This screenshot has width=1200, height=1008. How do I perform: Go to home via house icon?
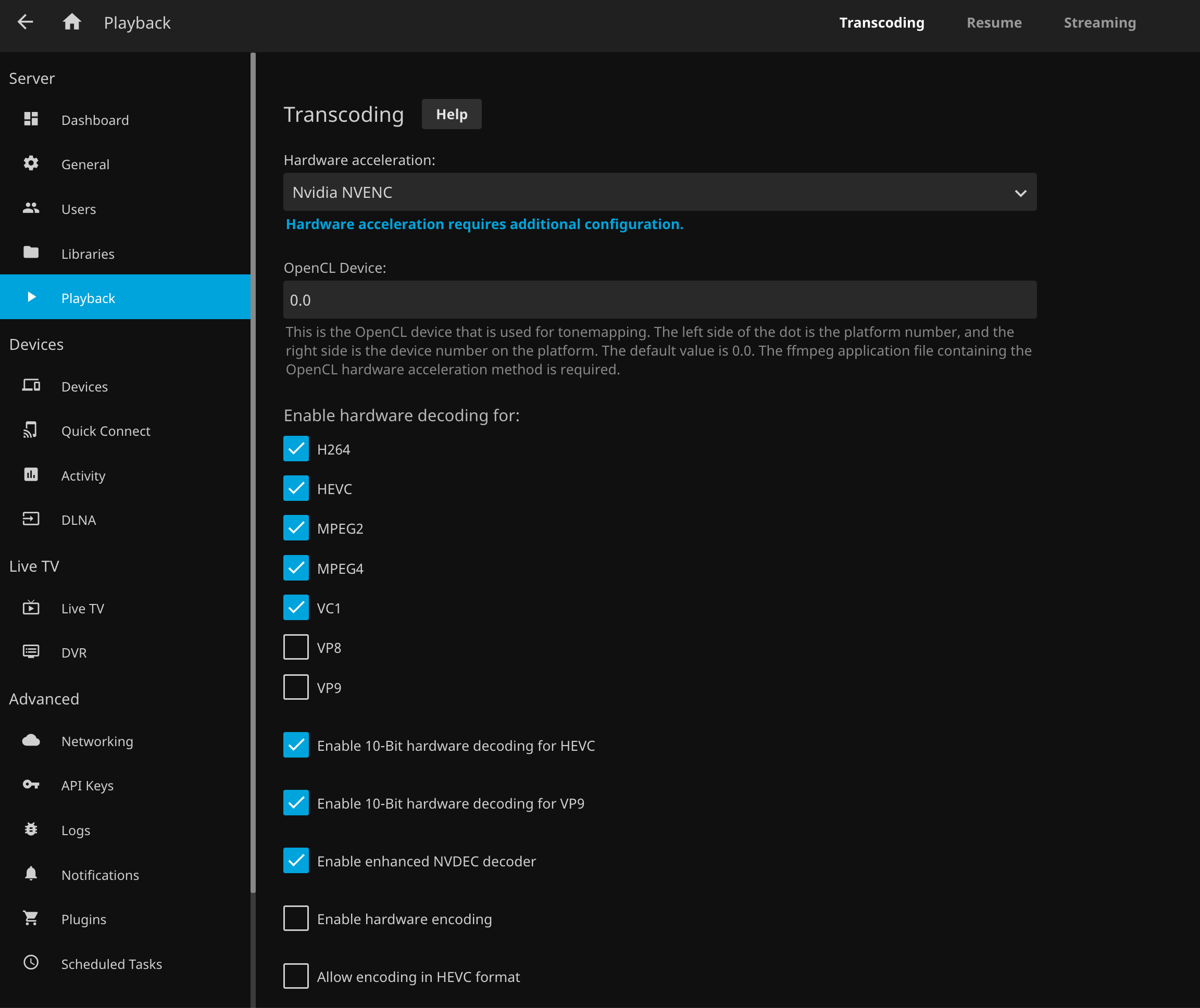click(71, 22)
